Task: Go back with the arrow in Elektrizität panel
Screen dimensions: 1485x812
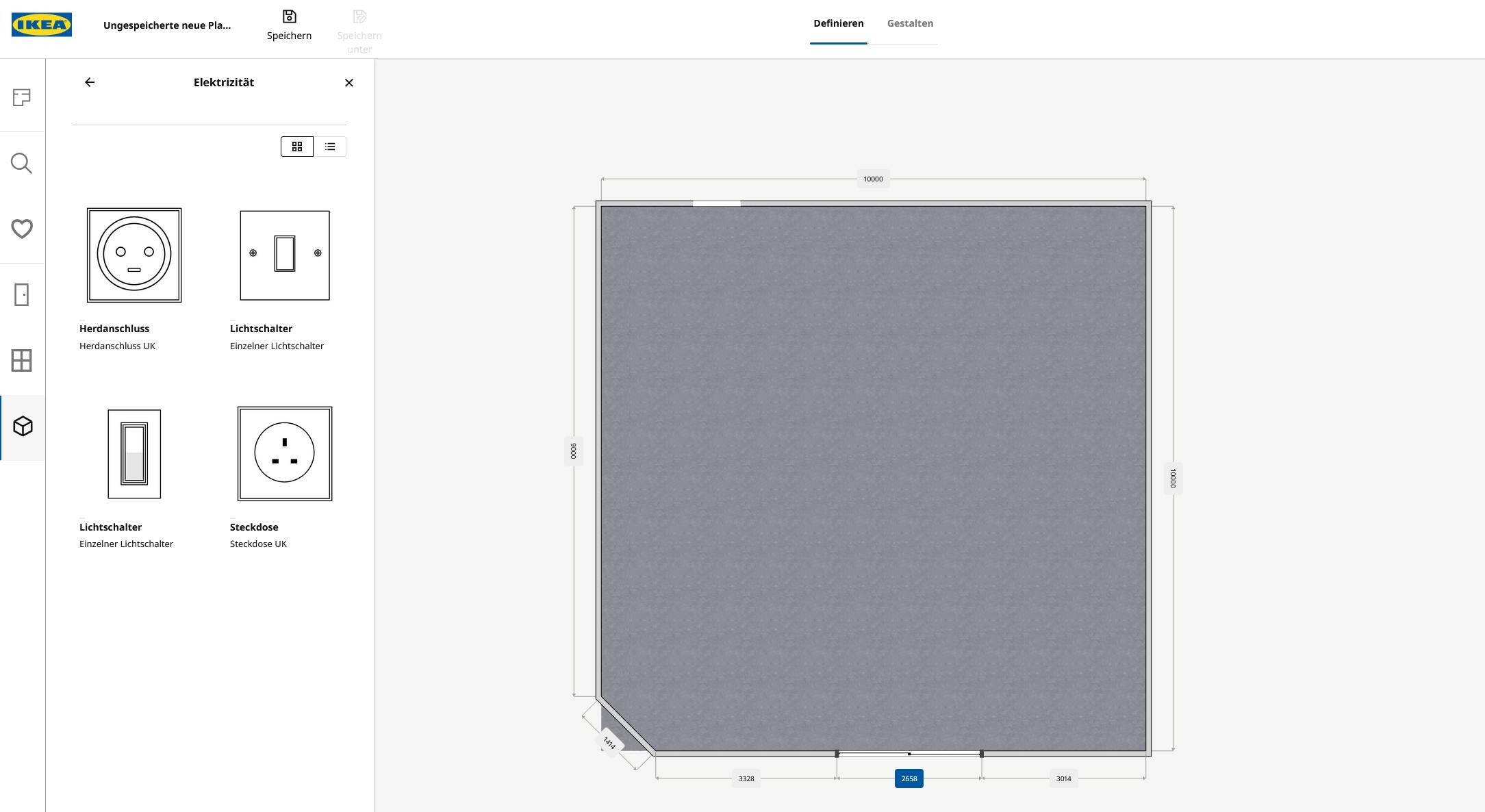Action: click(90, 82)
